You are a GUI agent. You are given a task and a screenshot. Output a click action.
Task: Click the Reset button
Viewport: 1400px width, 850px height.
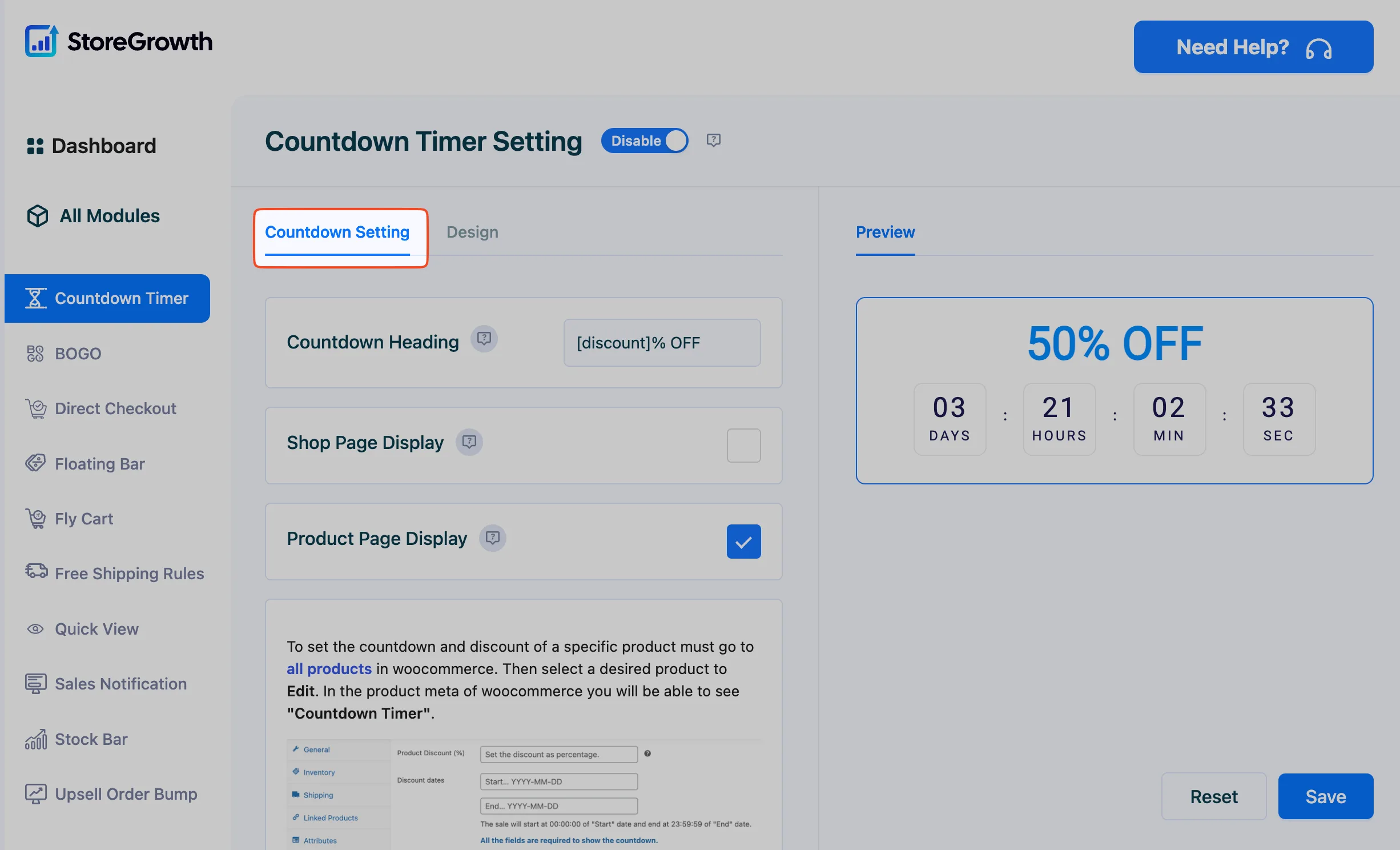pos(1214,796)
